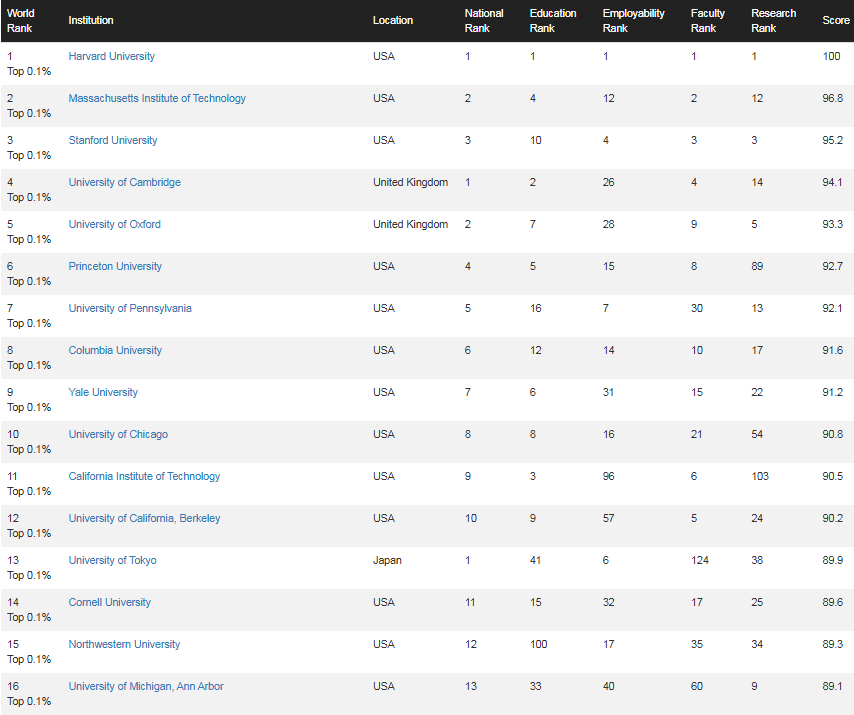
Task: Open the Columbia University link
Action: coord(115,350)
